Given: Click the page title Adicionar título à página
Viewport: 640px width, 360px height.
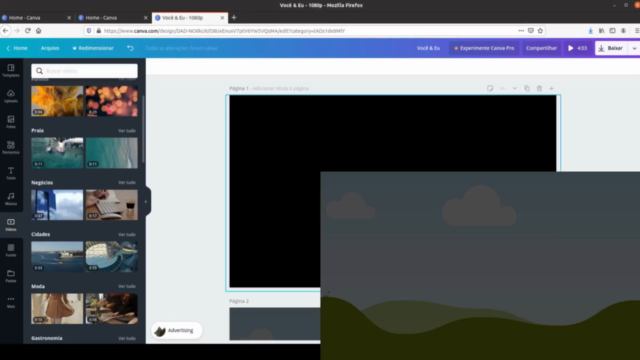Looking at the screenshot, I should (281, 89).
